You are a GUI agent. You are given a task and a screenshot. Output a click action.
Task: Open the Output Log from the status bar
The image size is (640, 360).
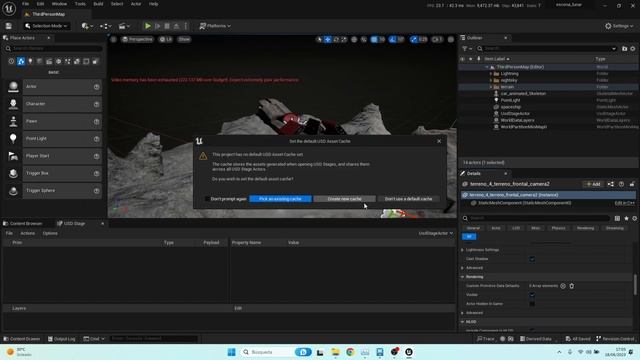pos(61,339)
